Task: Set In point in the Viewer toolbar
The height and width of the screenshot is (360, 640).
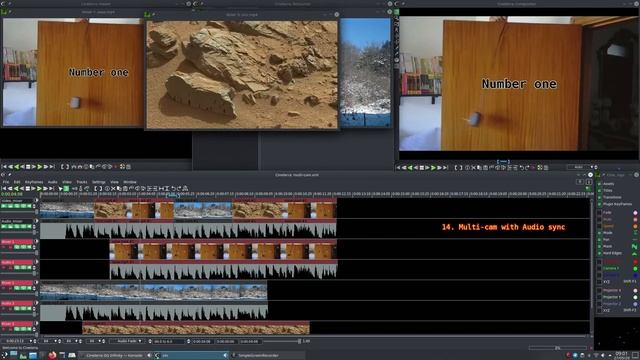Action: pyautogui.click(x=63, y=167)
